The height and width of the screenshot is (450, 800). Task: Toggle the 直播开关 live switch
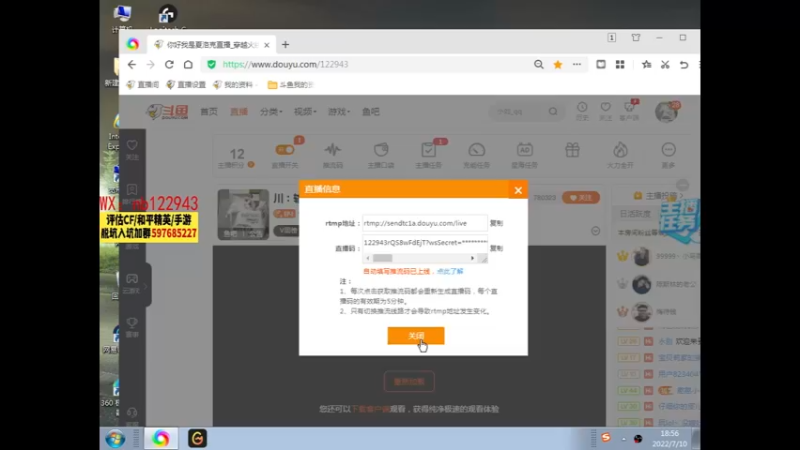(285, 150)
